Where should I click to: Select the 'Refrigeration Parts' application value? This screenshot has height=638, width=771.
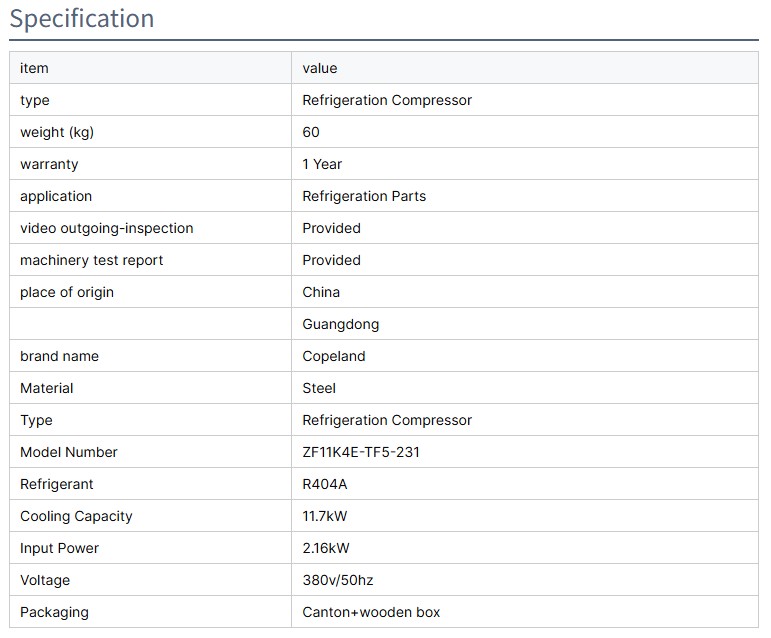coord(364,196)
